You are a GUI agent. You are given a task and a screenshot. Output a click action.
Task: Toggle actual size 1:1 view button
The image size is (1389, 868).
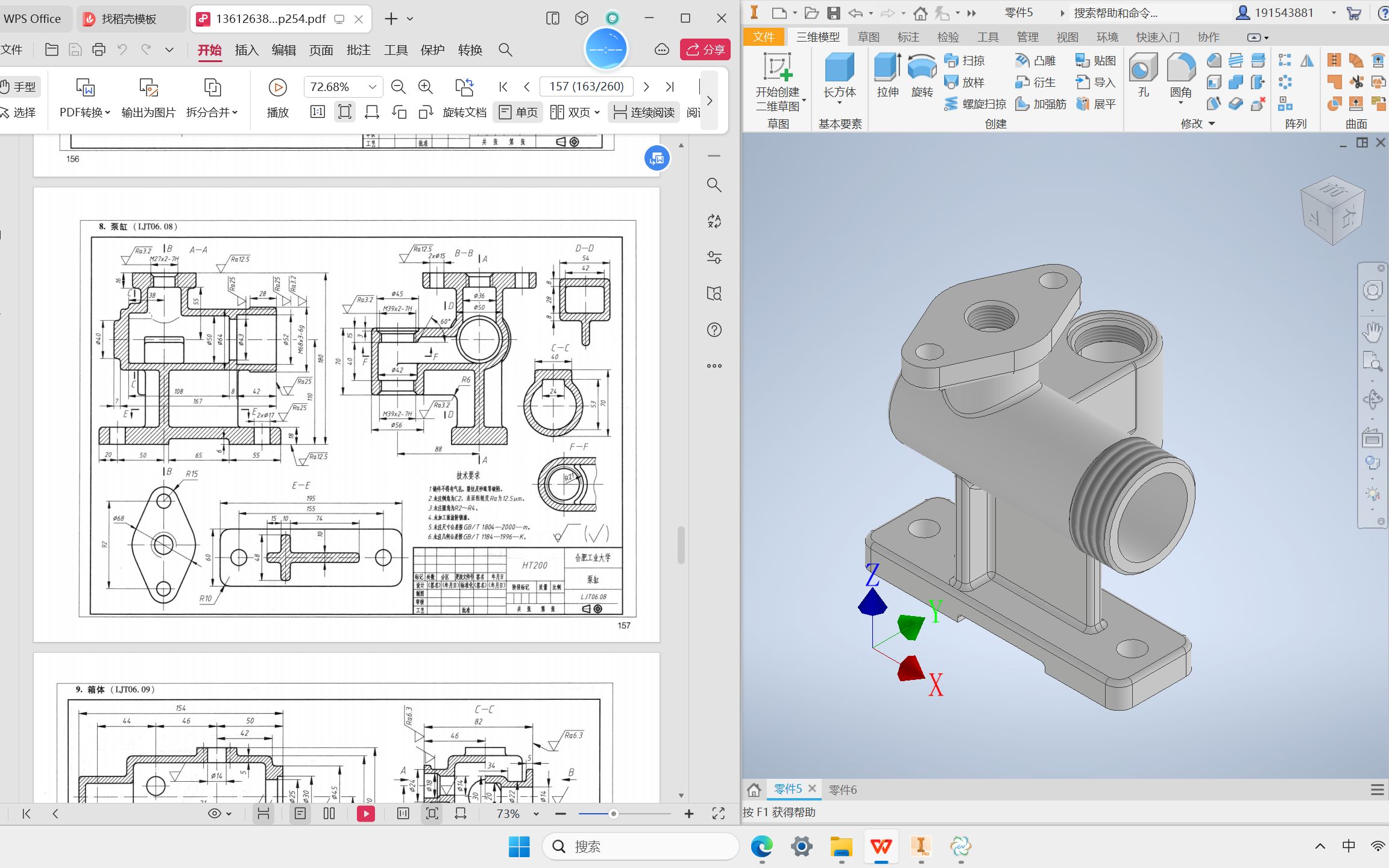click(318, 112)
